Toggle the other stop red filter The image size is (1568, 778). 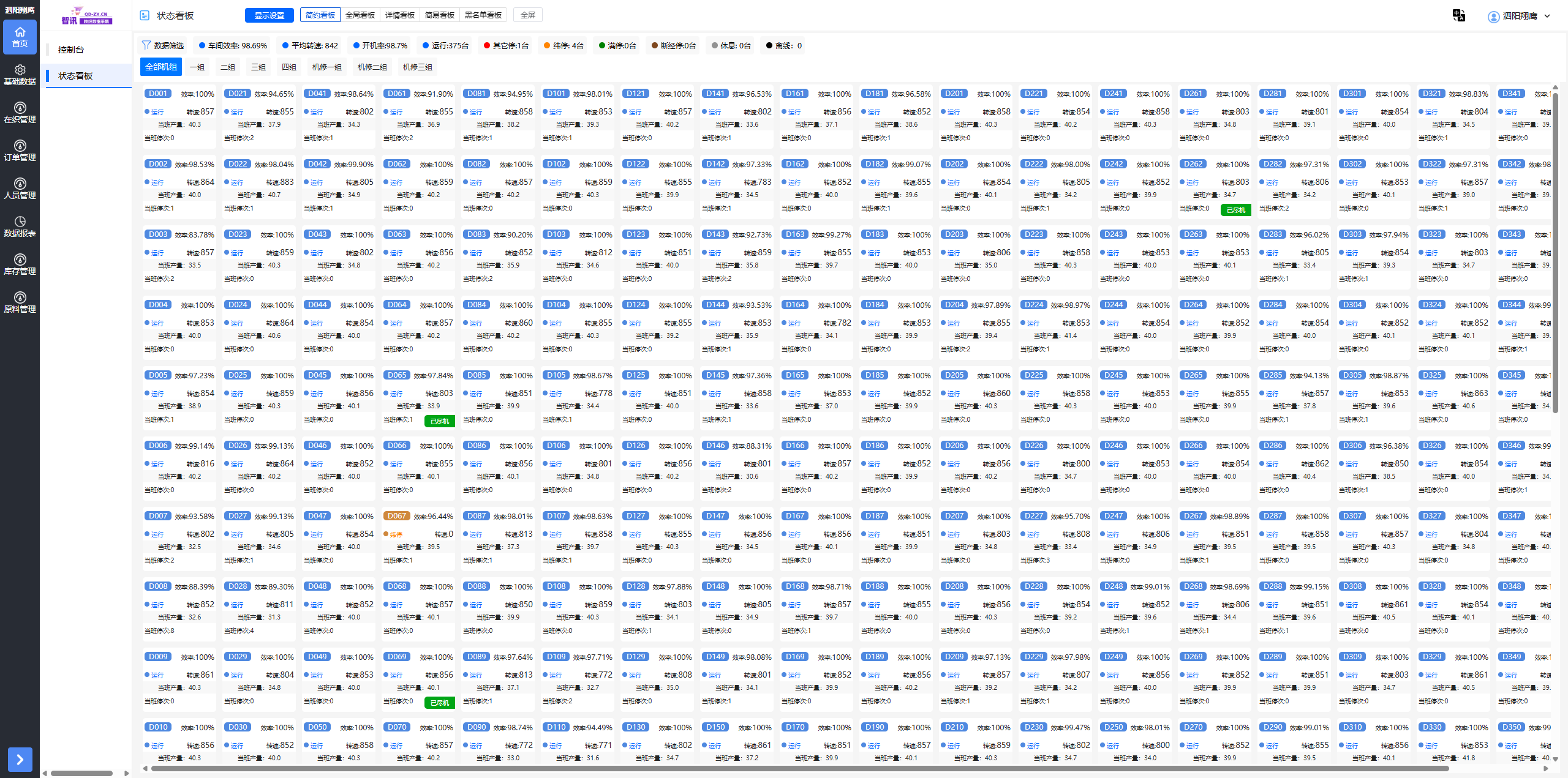505,45
